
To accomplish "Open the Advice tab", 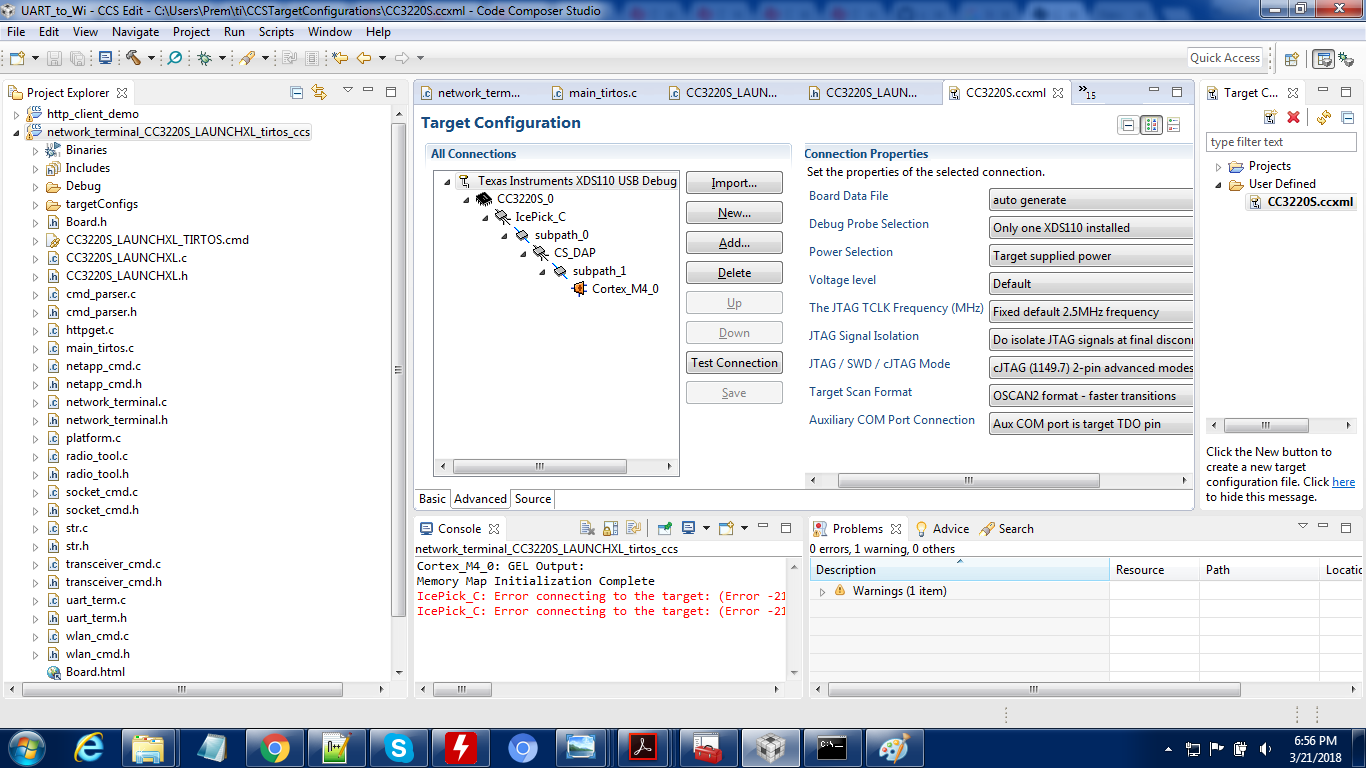I will pos(941,529).
